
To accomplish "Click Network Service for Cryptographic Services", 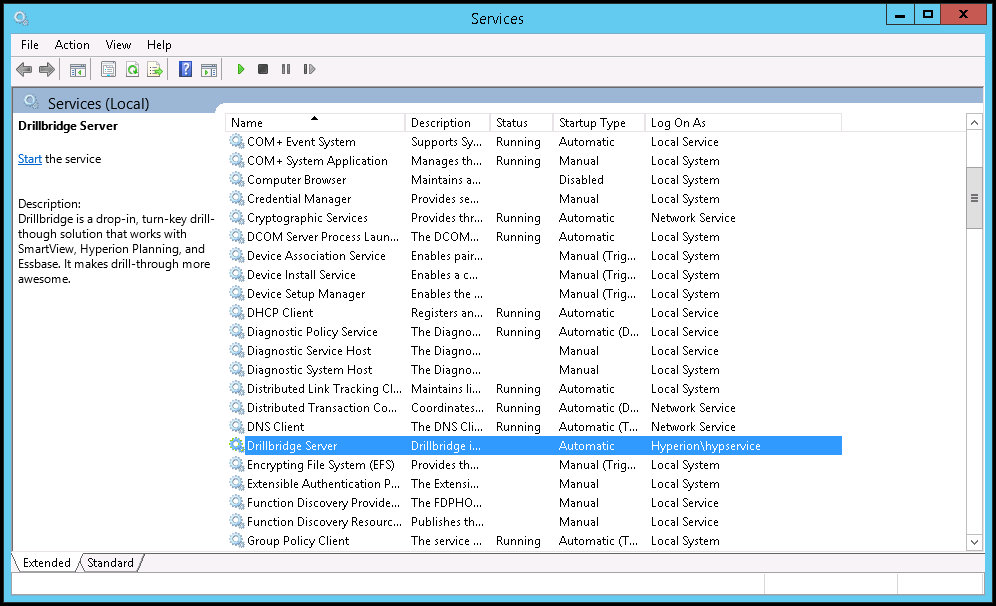I will tap(693, 218).
